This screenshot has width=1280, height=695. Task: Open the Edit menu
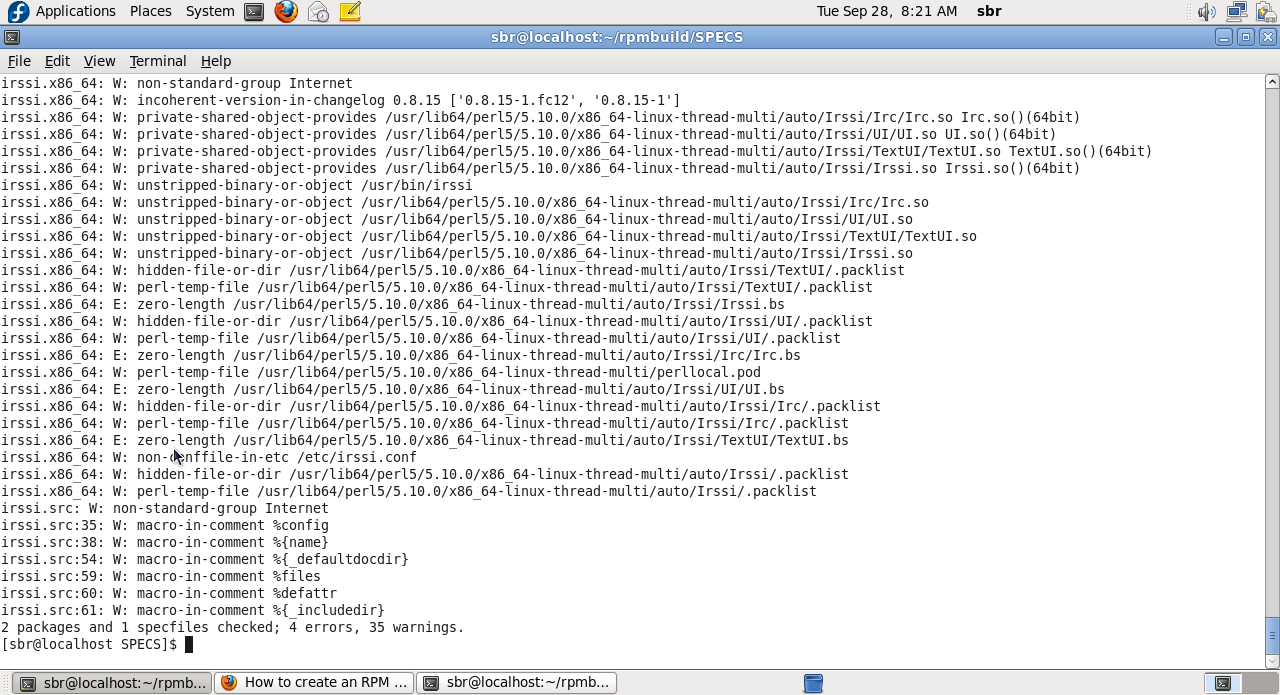(56, 61)
